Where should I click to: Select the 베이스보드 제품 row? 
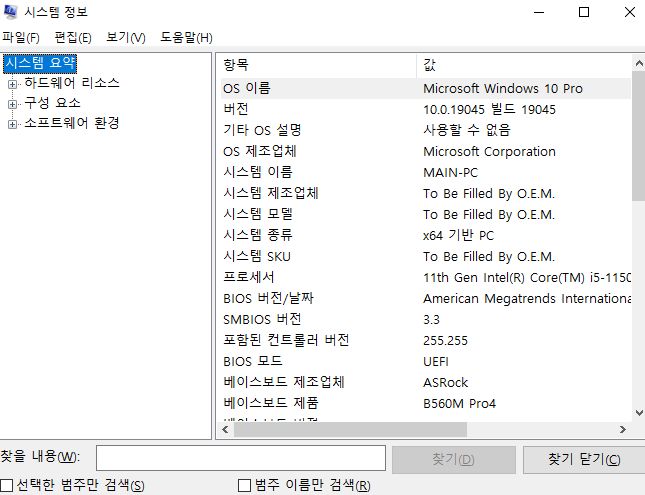(x=426, y=403)
